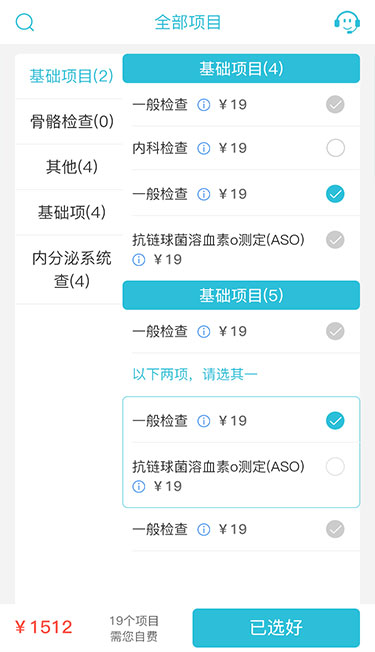Screen dimensions: 375x652
Task: Contact customer service via headset icon
Action: 347,22
